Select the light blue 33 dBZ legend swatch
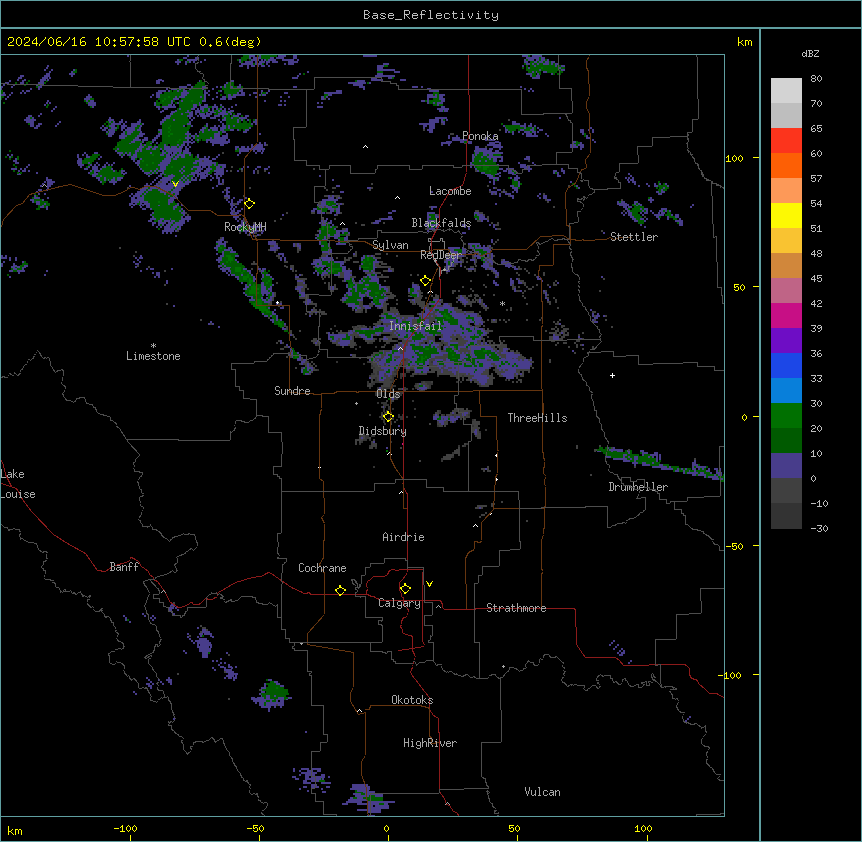This screenshot has width=862, height=842. 786,390
